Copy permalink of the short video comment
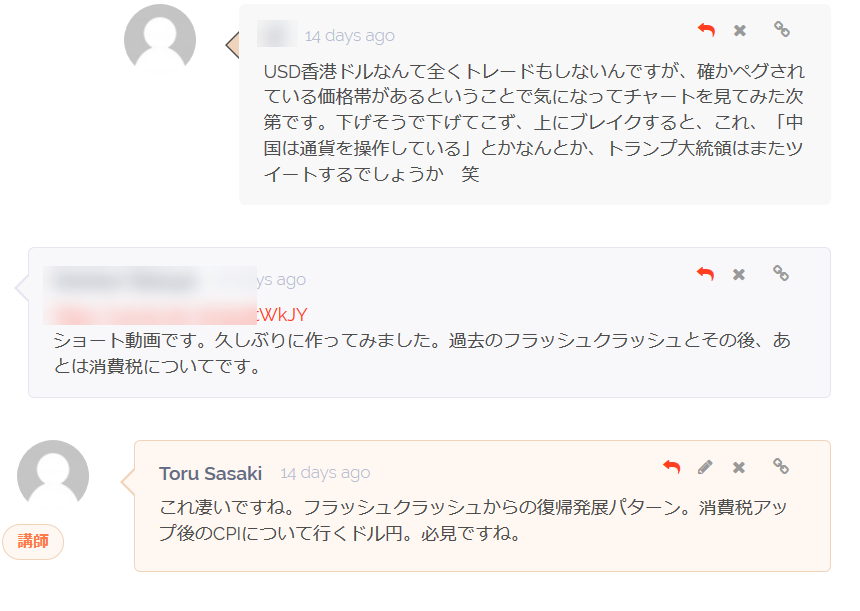The image size is (860, 611). [781, 273]
